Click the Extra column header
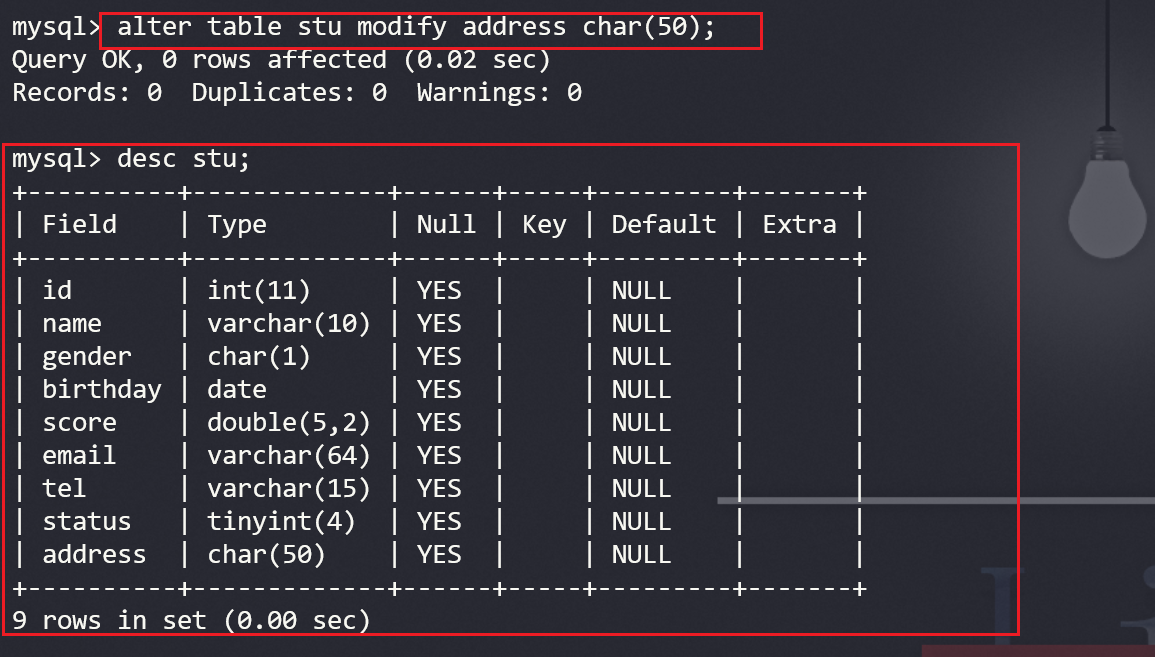This screenshot has height=657, width=1155. [799, 225]
